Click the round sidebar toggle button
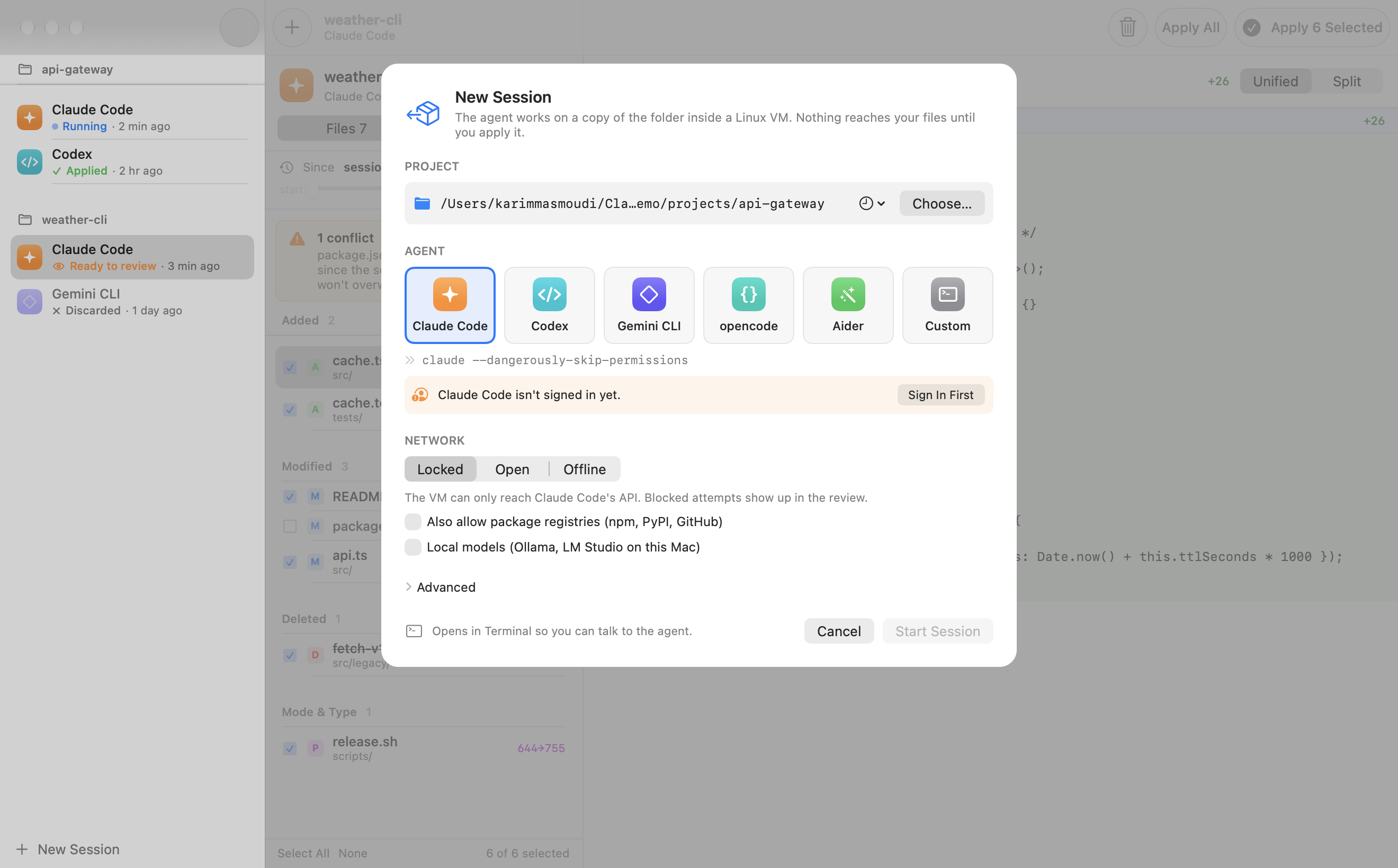Screen dimensions: 1398x868 pyautogui.click(x=239, y=27)
